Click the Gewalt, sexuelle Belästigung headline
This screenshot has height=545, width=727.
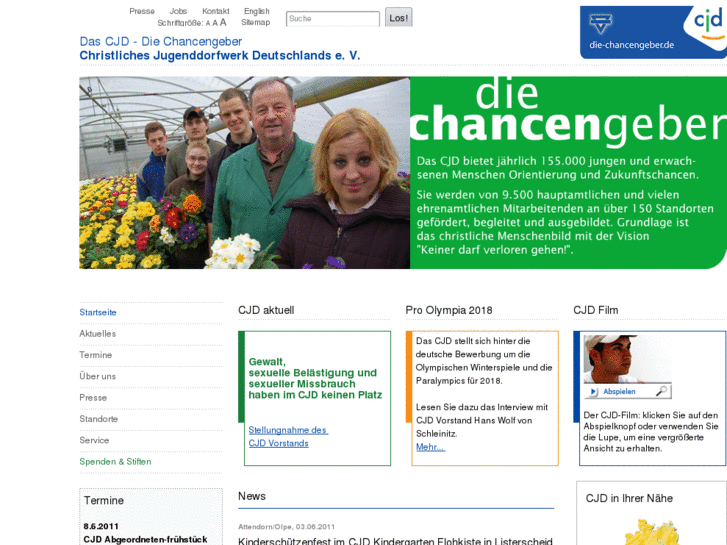click(315, 378)
